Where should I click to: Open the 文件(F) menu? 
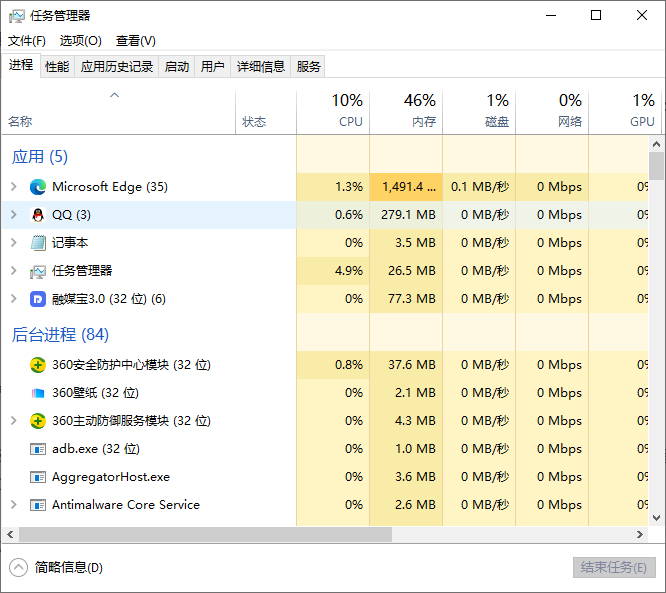click(x=27, y=41)
